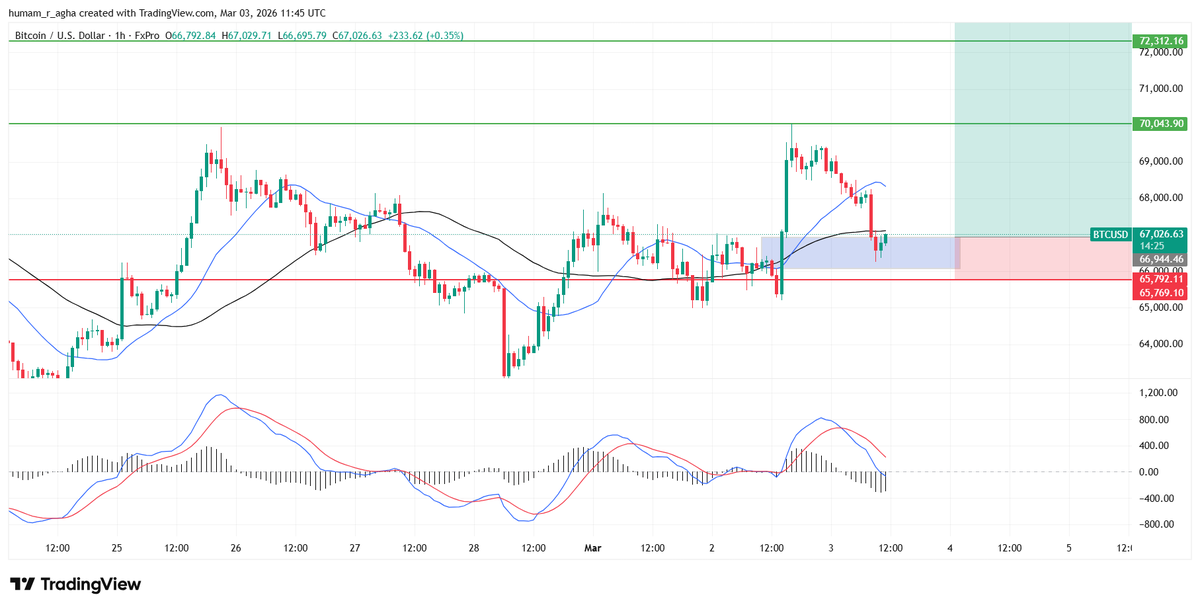
Task: Click the 71,000.00 price axis value
Action: pos(1160,88)
